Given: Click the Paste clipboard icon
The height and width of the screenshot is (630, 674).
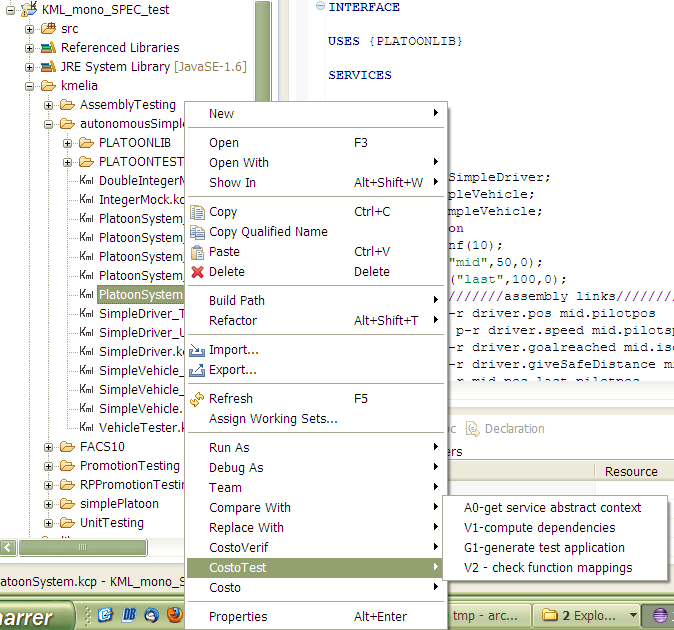Looking at the screenshot, I should [x=197, y=252].
